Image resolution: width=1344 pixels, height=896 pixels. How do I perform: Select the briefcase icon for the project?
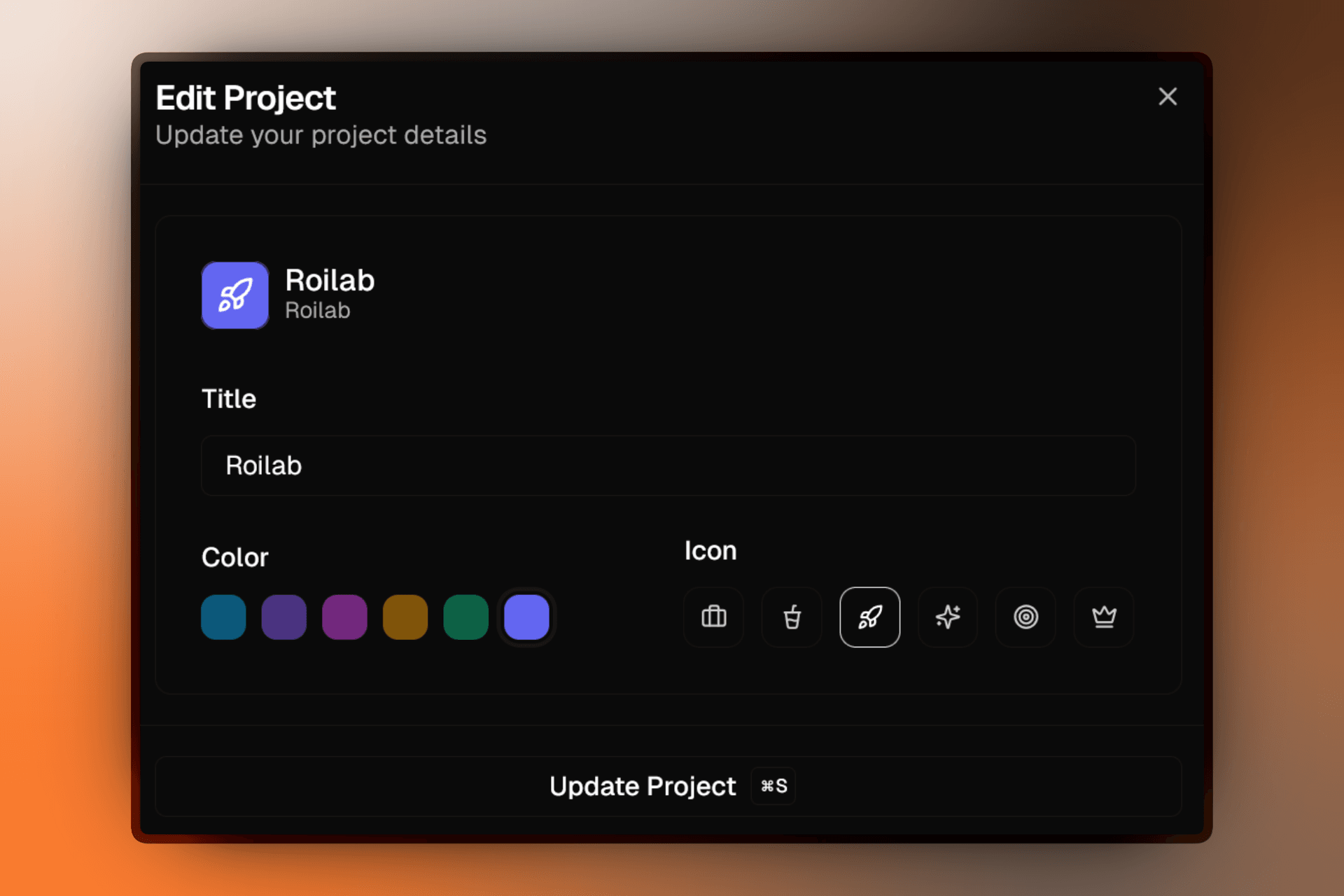click(x=713, y=617)
